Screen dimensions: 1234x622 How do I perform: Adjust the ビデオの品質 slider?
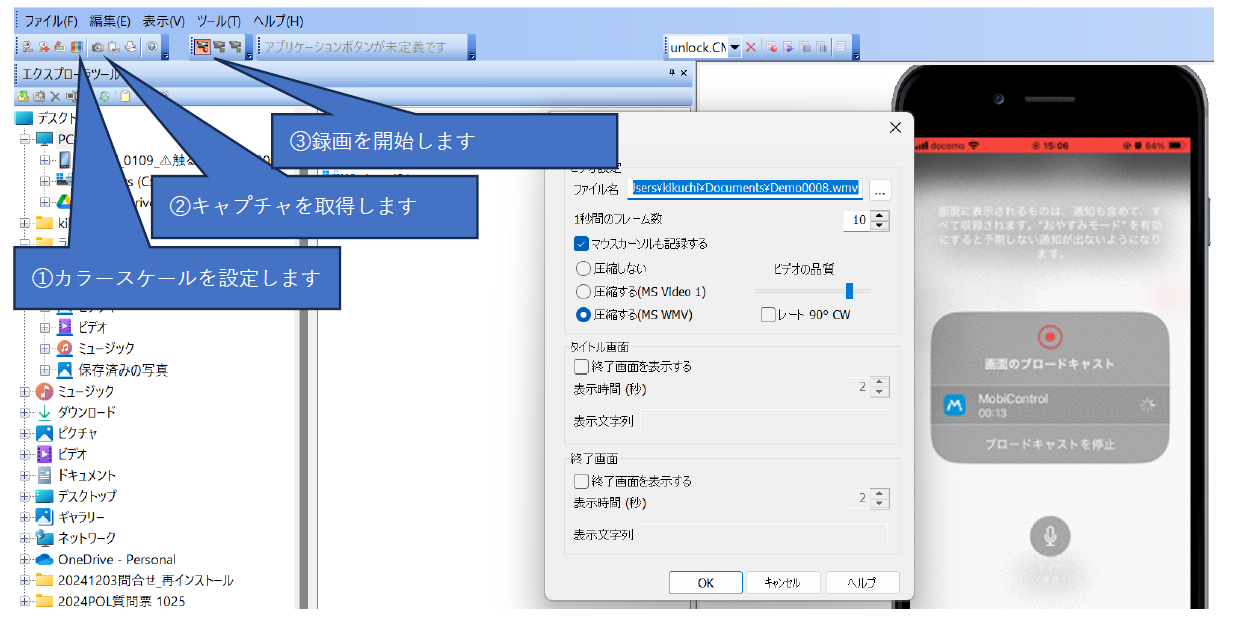(849, 291)
